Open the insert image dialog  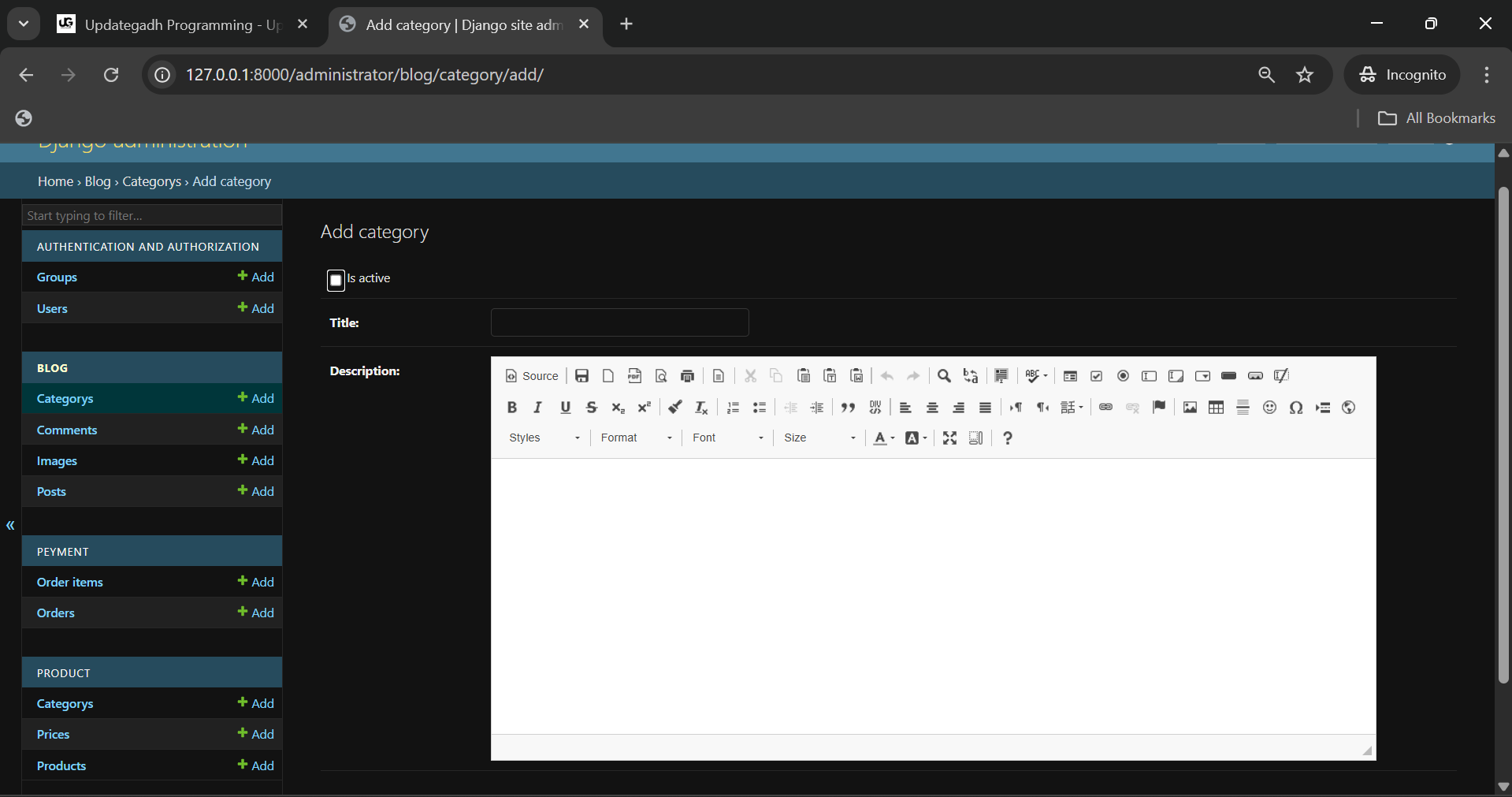coord(1190,408)
